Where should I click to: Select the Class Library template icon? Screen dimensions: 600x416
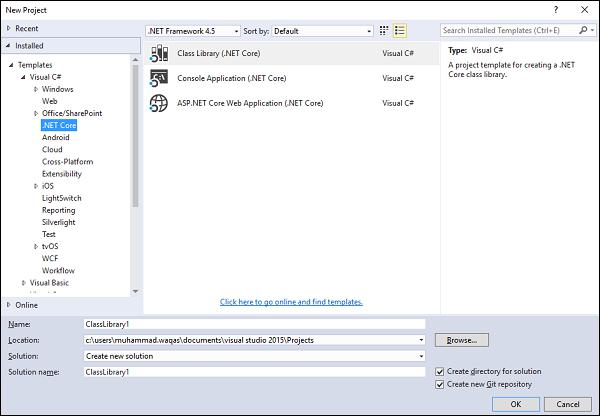pyautogui.click(x=159, y=53)
